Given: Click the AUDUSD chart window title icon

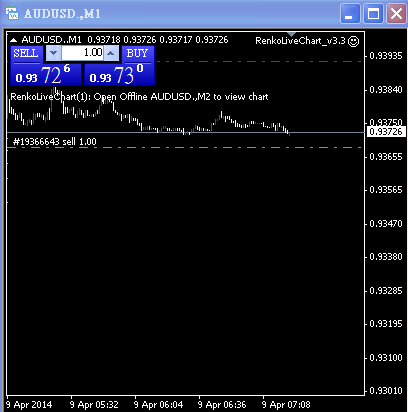Looking at the screenshot, I should (12, 14).
